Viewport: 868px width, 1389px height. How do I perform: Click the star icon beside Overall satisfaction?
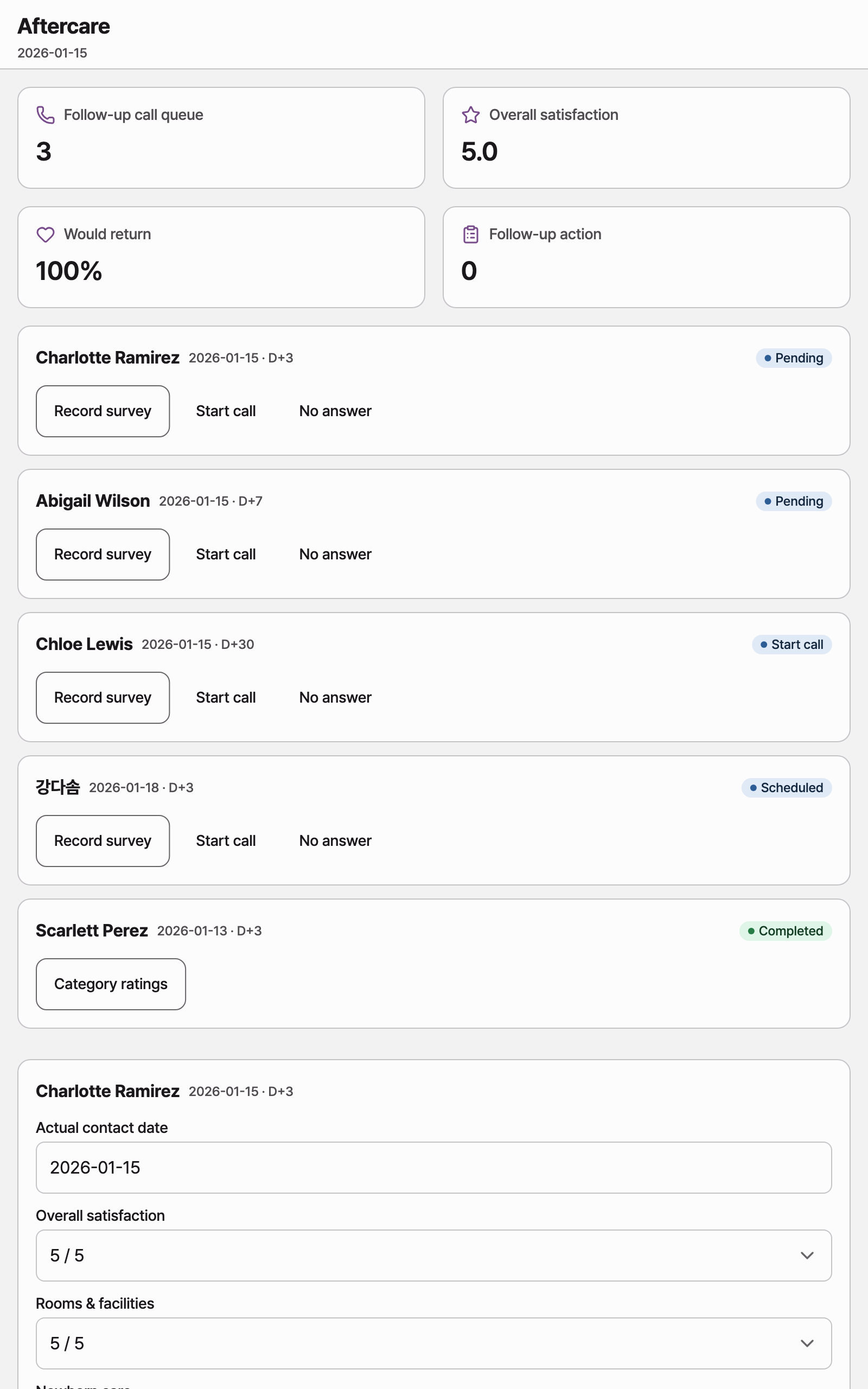[471, 115]
